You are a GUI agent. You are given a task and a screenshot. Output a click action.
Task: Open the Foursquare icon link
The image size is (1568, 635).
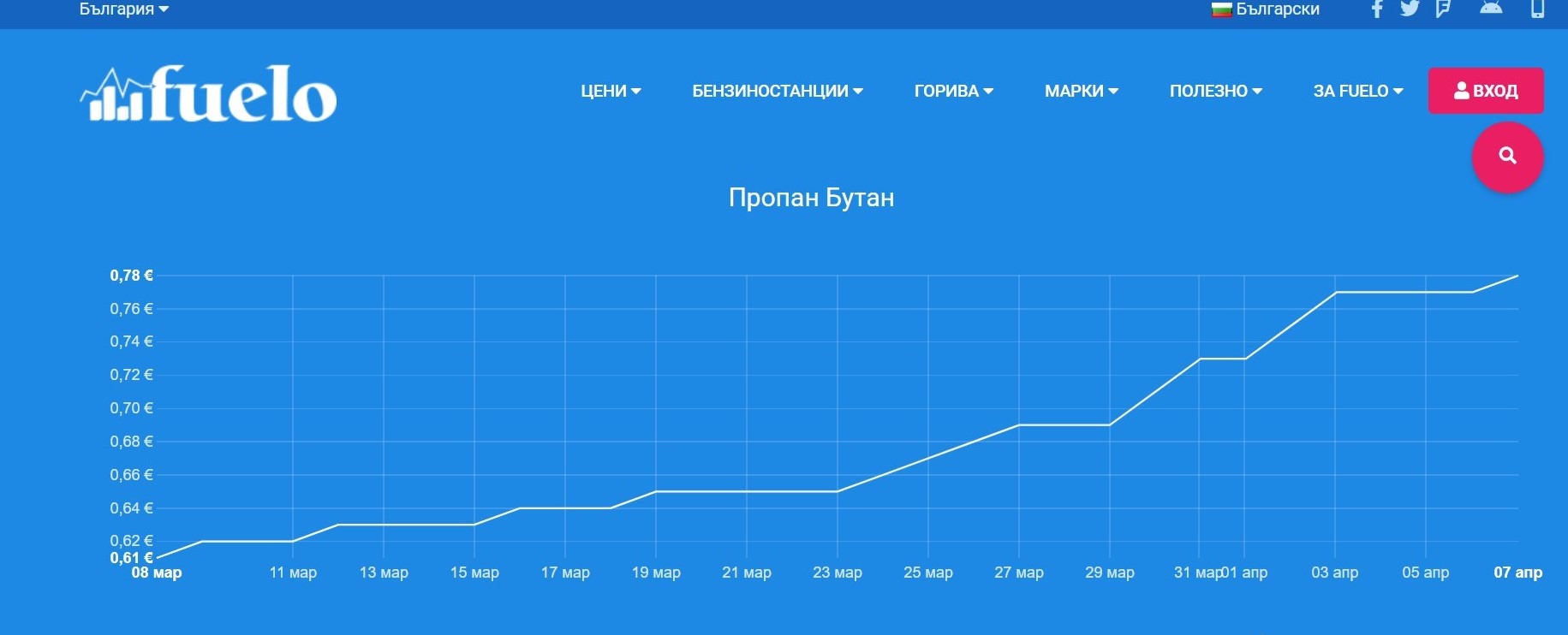point(1443,9)
